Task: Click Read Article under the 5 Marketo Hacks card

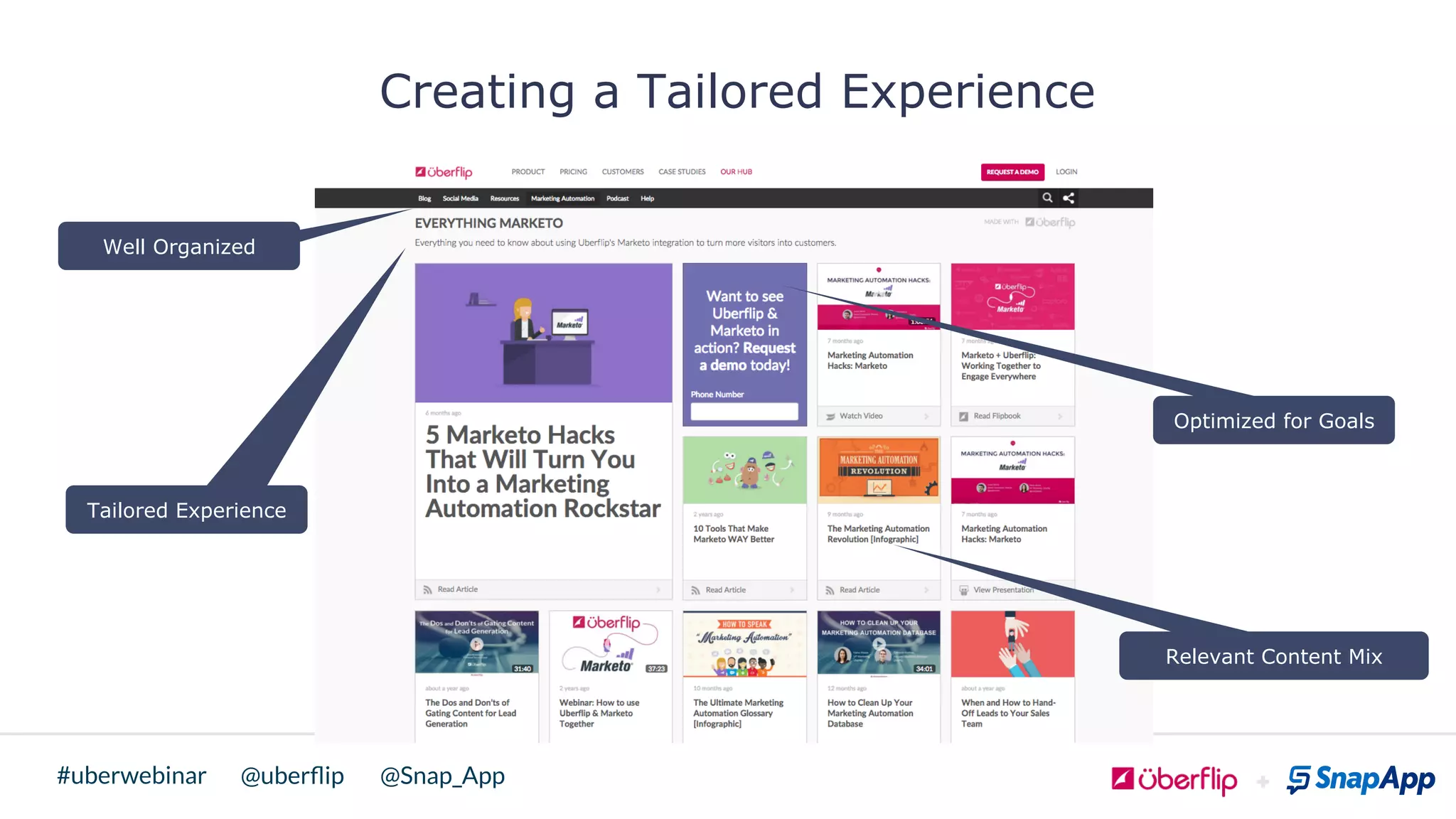Action: pyautogui.click(x=458, y=589)
